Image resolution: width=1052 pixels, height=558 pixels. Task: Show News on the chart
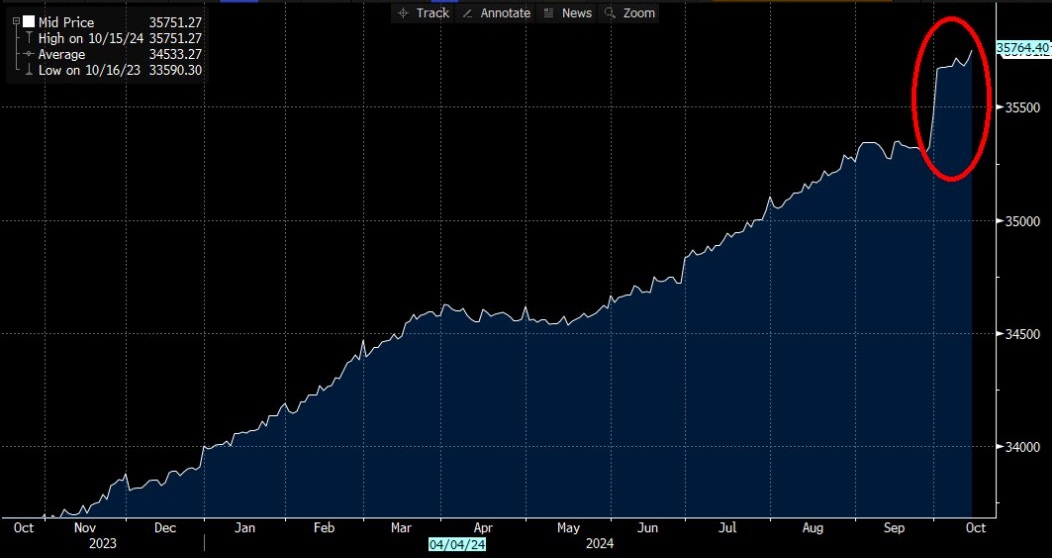568,13
